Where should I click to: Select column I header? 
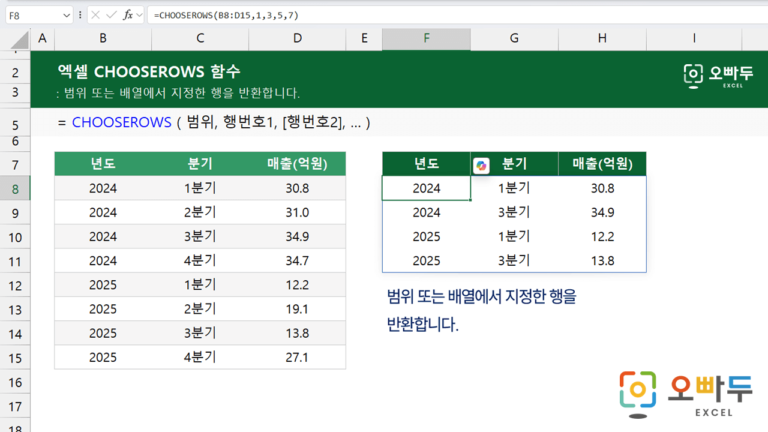click(694, 38)
